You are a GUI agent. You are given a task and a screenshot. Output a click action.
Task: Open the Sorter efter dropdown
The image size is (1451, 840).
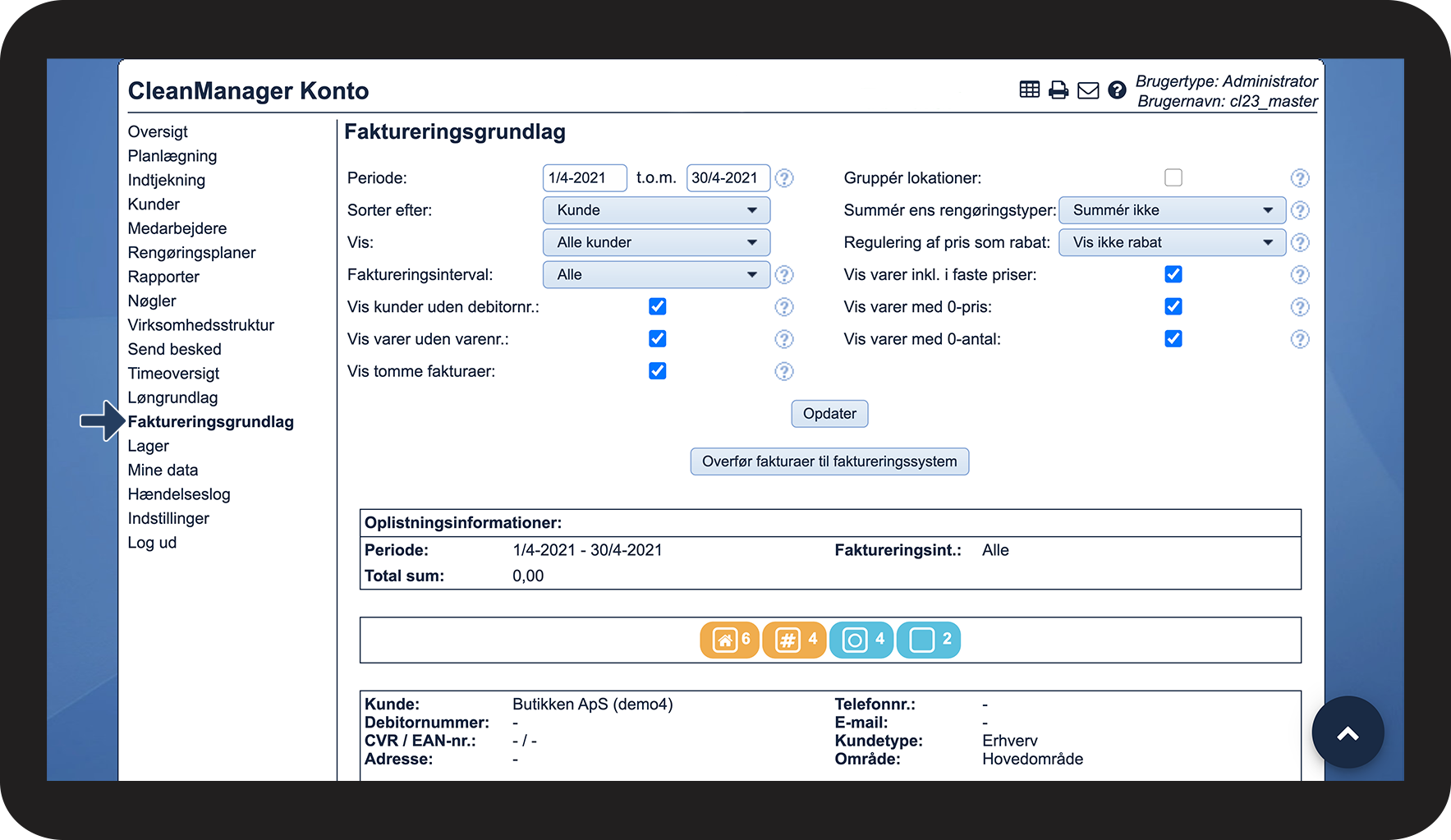[656, 210]
